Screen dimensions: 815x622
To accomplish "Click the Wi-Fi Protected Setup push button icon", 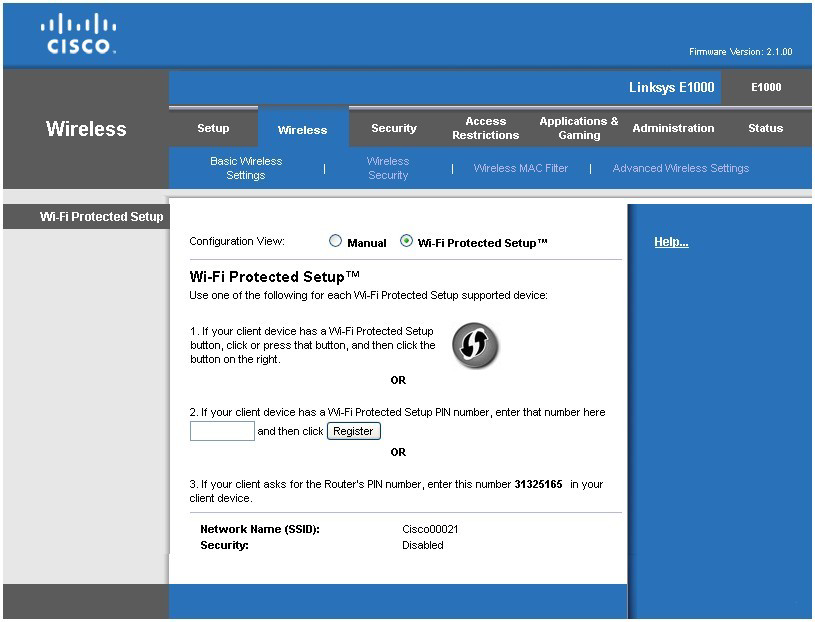I will pos(474,346).
